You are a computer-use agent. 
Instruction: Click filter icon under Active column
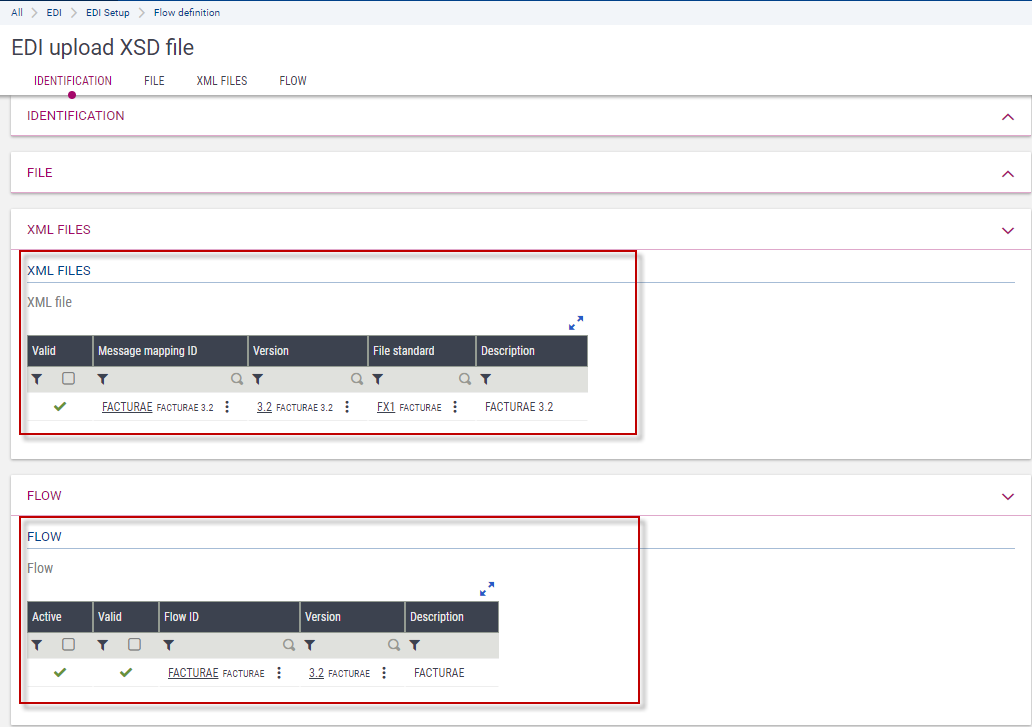coord(37,646)
